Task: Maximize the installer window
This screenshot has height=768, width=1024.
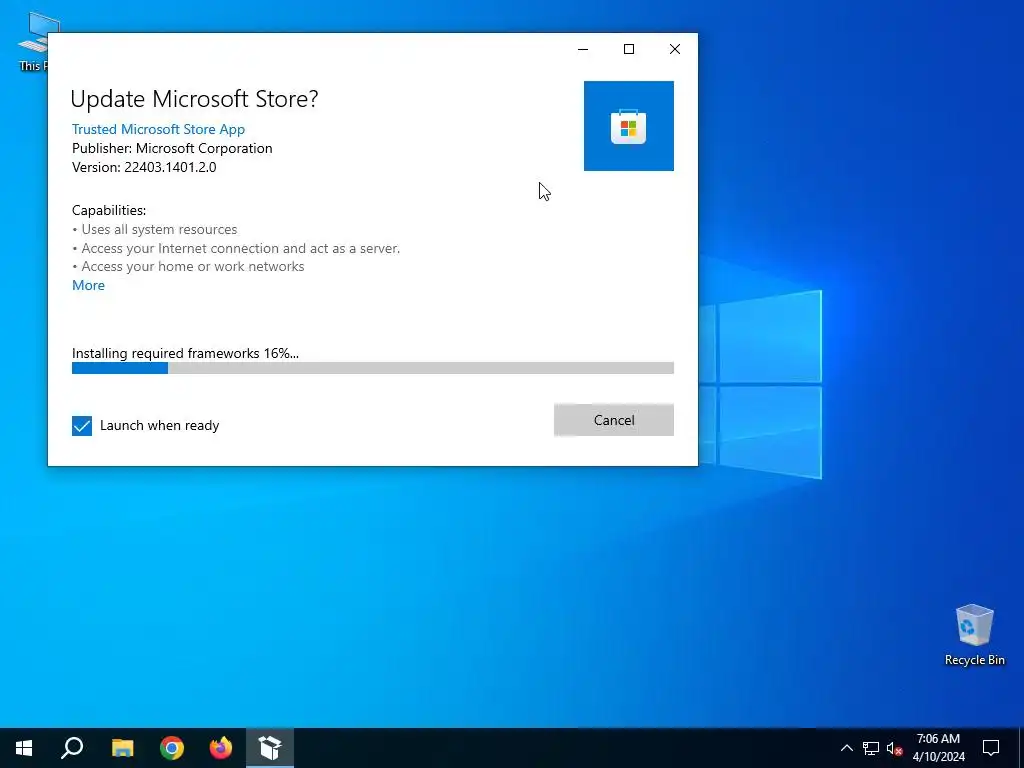Action: [629, 49]
